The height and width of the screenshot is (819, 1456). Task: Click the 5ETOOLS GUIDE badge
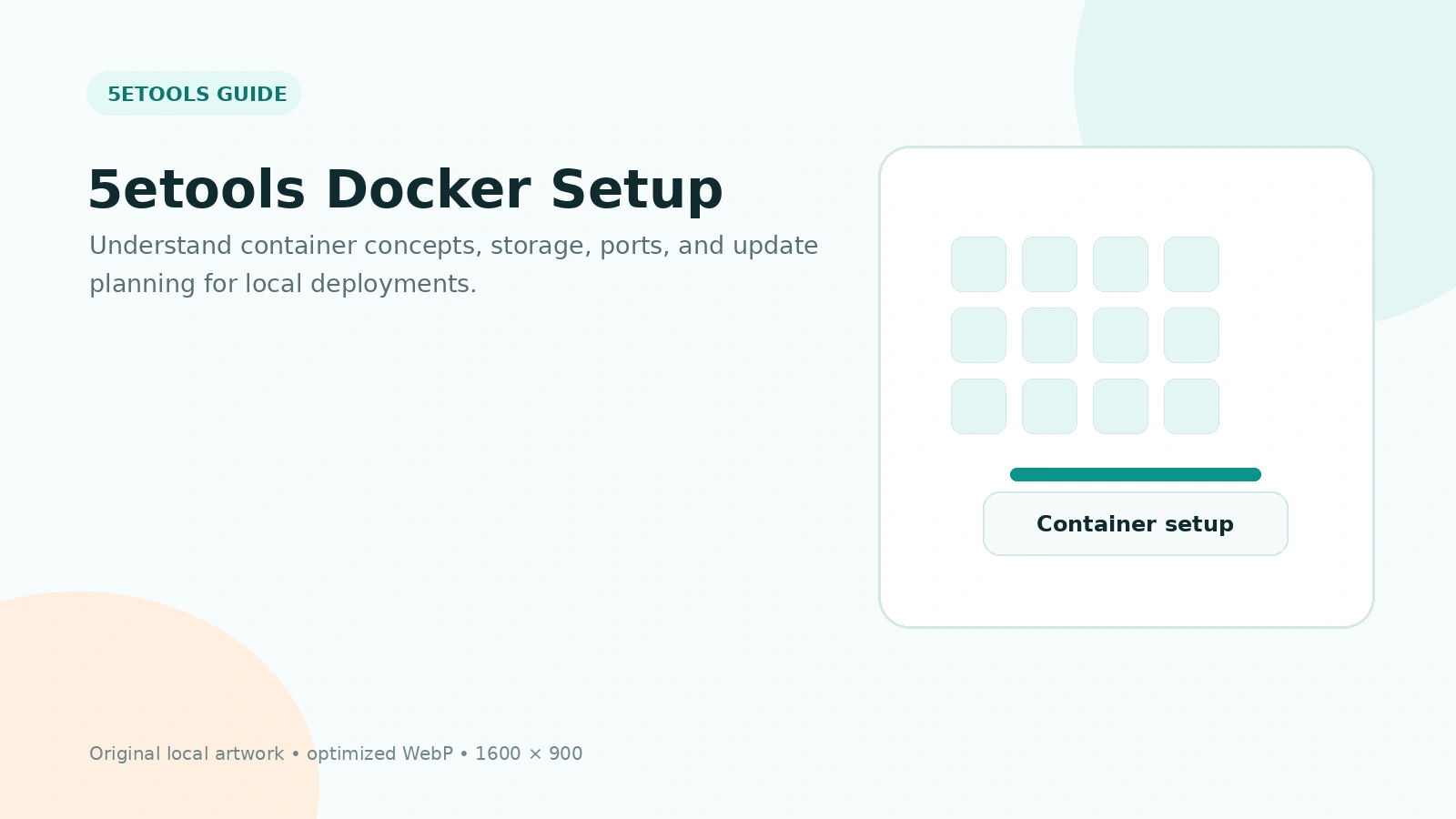194,94
